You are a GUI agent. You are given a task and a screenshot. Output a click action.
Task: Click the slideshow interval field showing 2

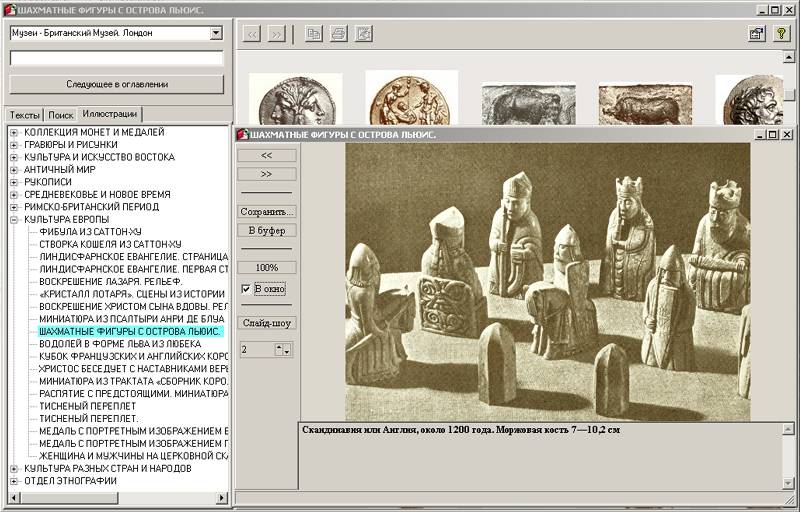coord(257,350)
